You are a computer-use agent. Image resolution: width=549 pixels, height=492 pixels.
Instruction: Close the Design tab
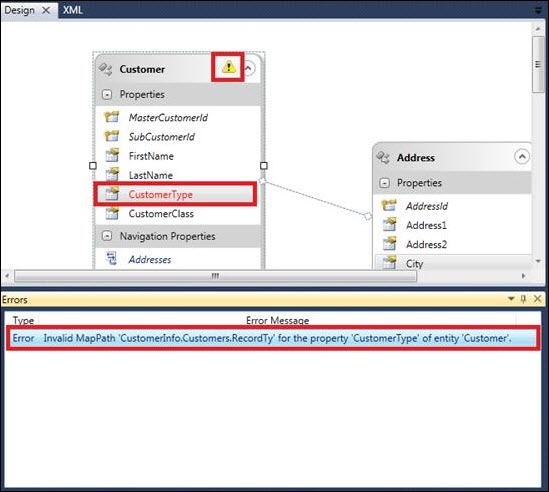[x=46, y=11]
